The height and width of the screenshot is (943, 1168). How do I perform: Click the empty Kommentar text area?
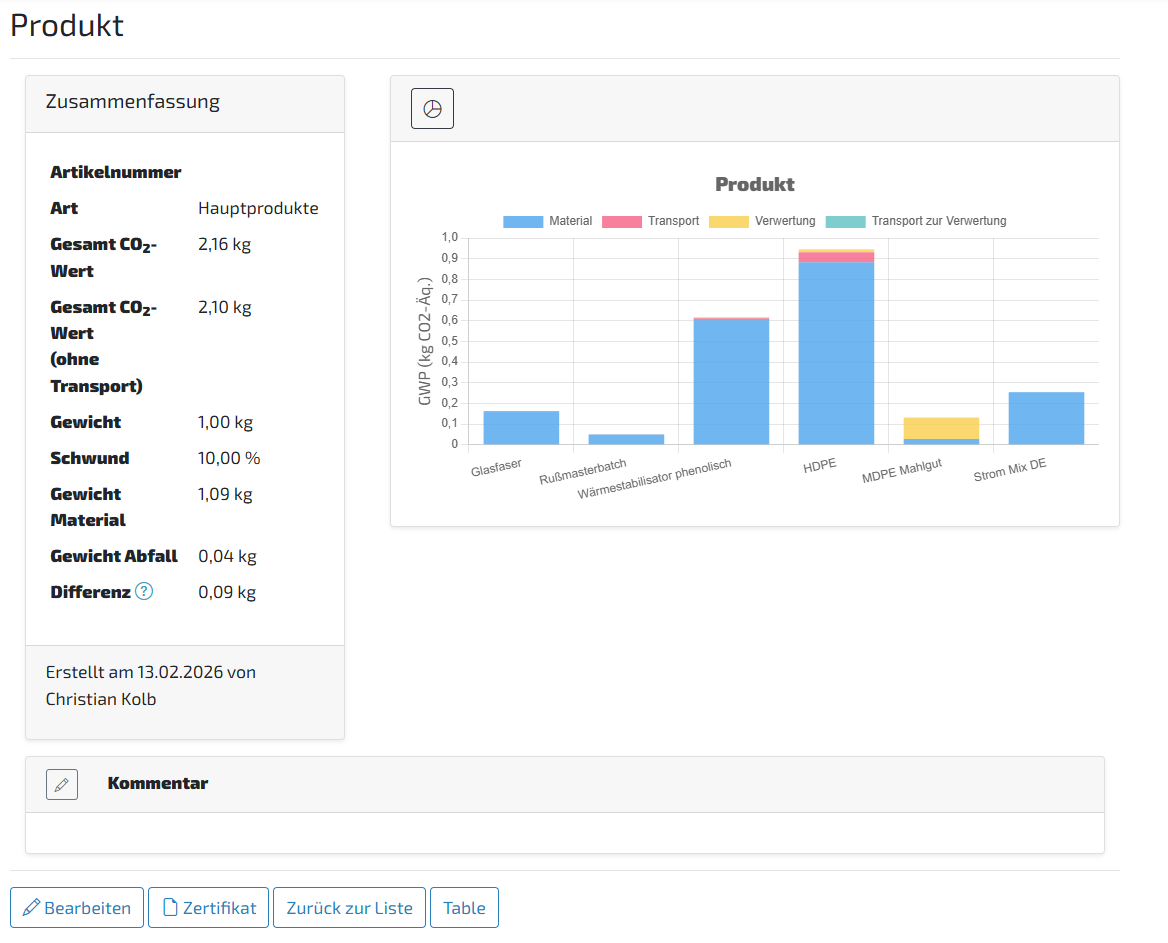click(x=564, y=832)
